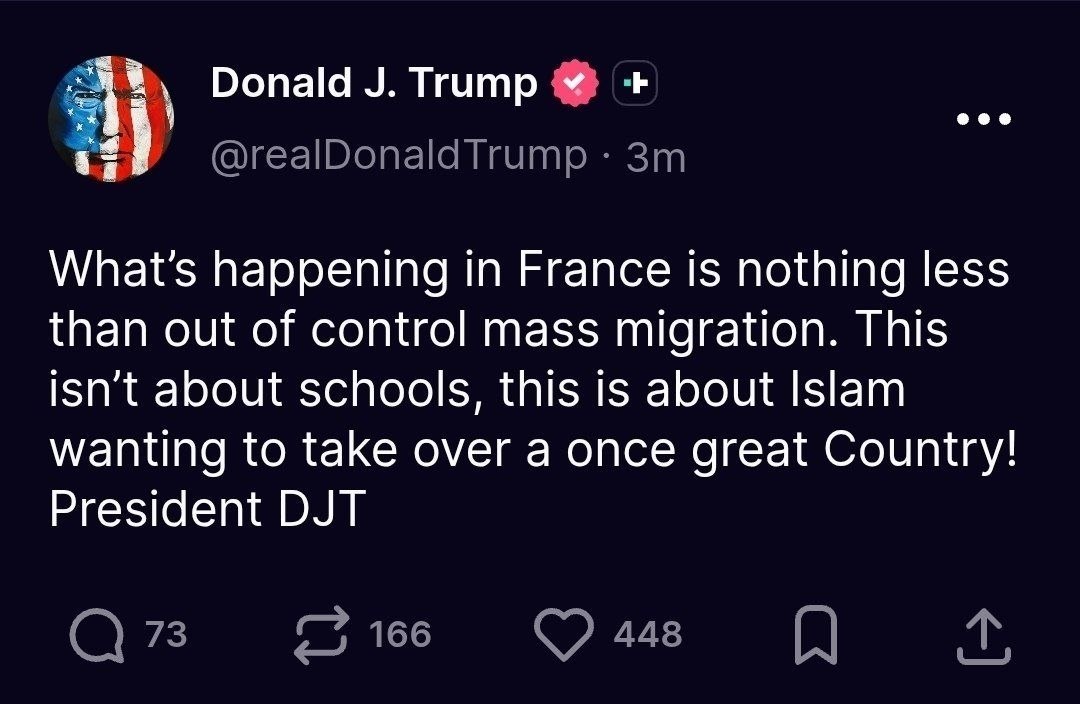
Task: Open the three-dot more options menu
Action: (984, 118)
